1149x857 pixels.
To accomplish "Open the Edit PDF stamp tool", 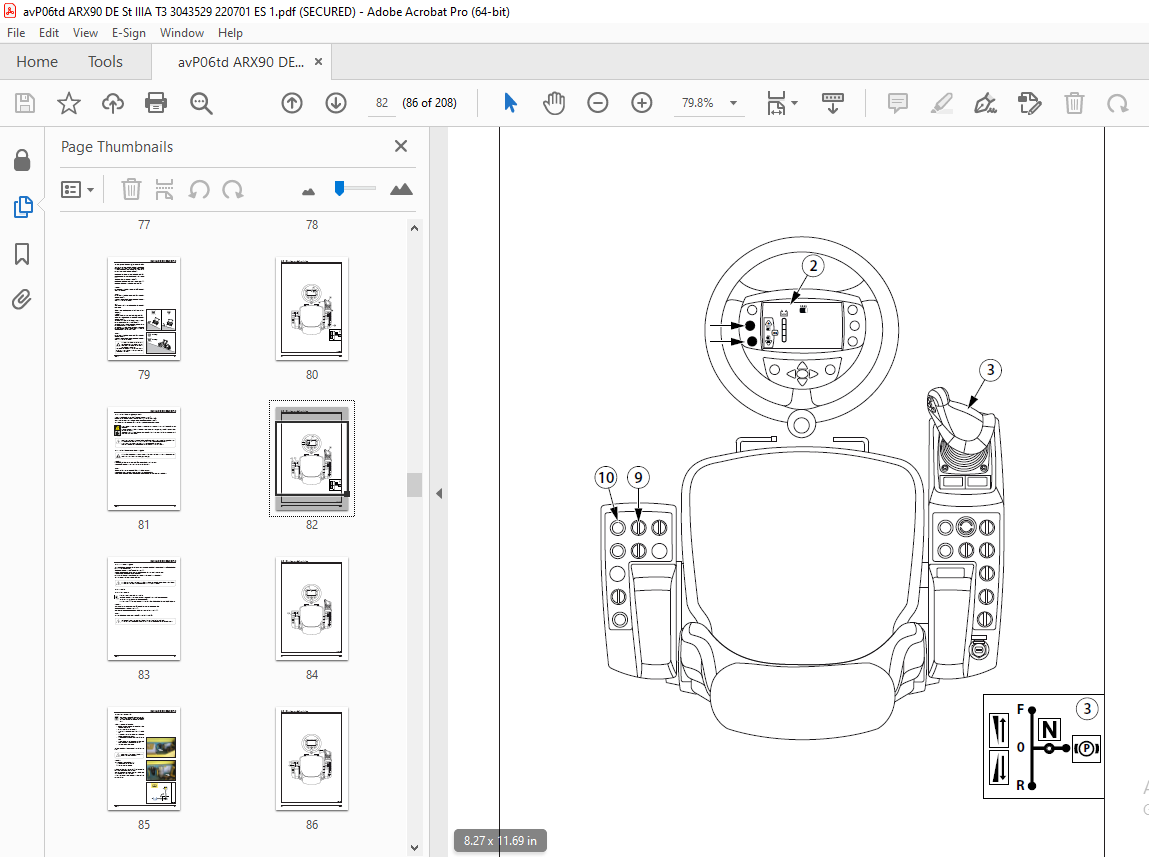I will (x=1030, y=103).
